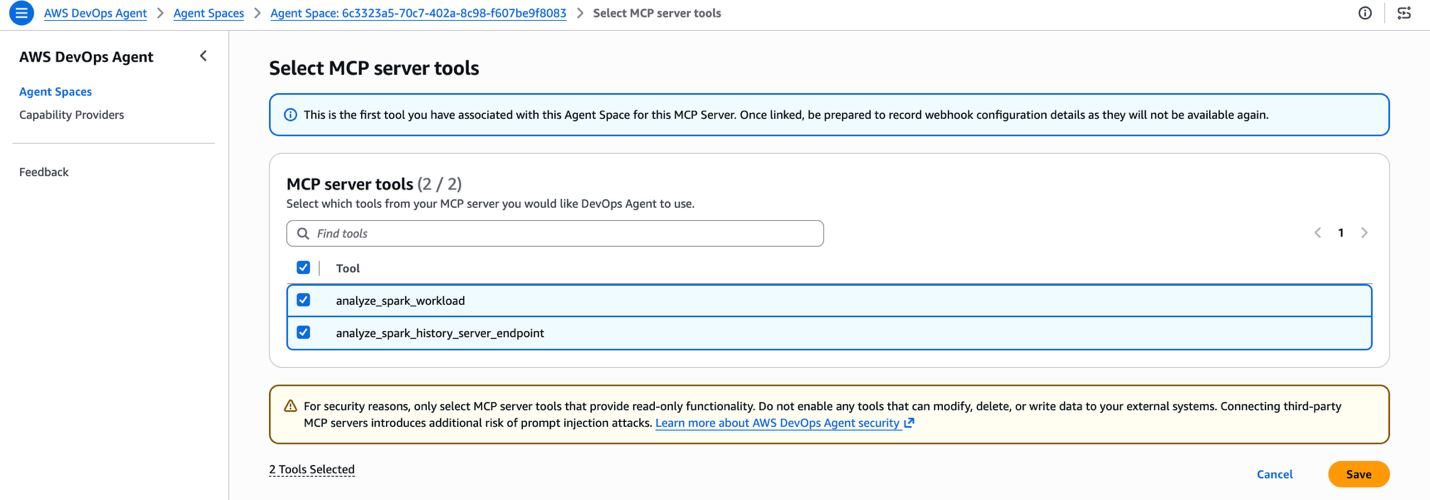This screenshot has height=500, width=1430.
Task: Click the 2 Tools Selected text
Action: pyautogui.click(x=312, y=469)
